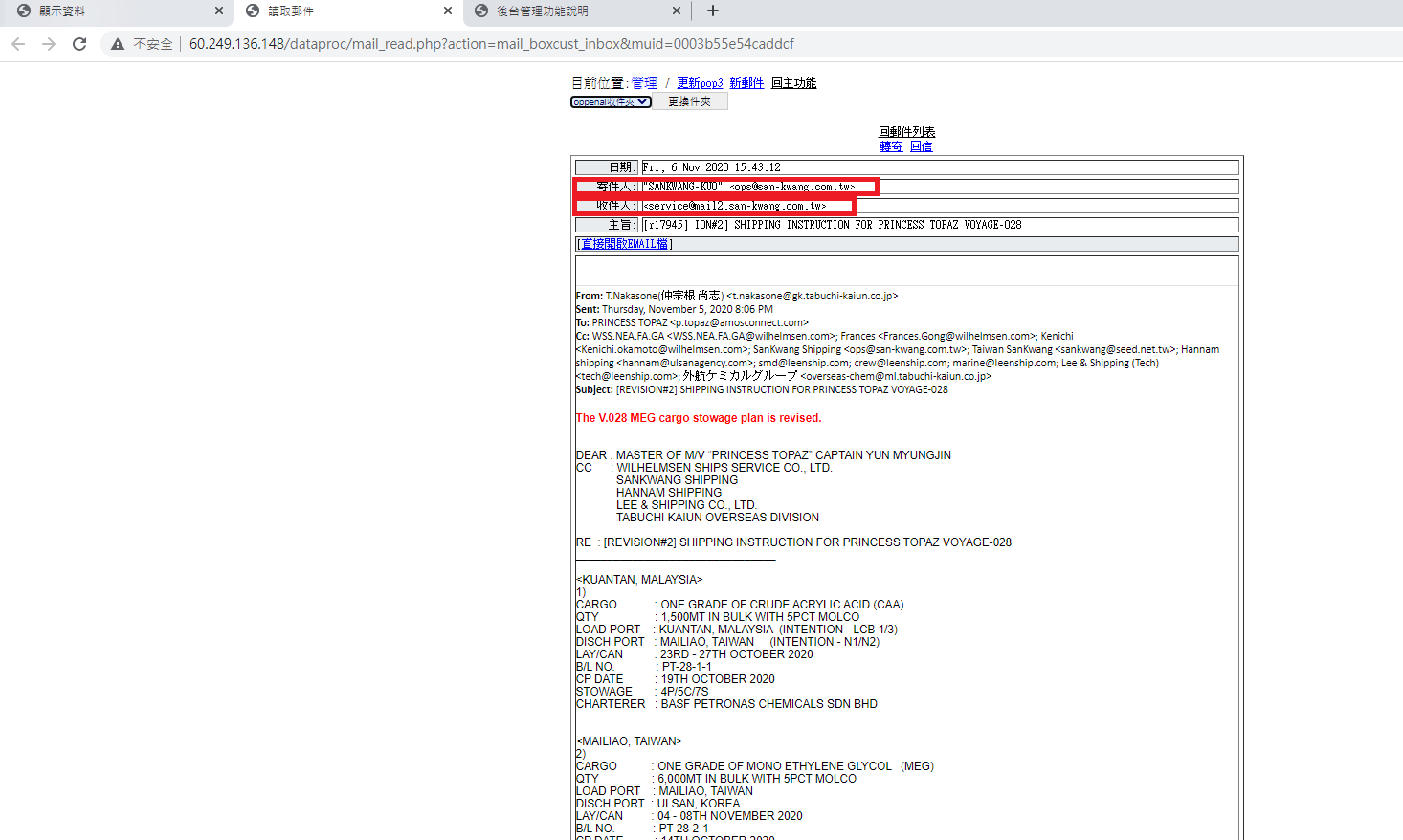Viewport: 1403px width, 840px height.
Task: Click ONE GRADE OF CRUDE ACRYLIC ACID text
Action: pyautogui.click(x=782, y=605)
